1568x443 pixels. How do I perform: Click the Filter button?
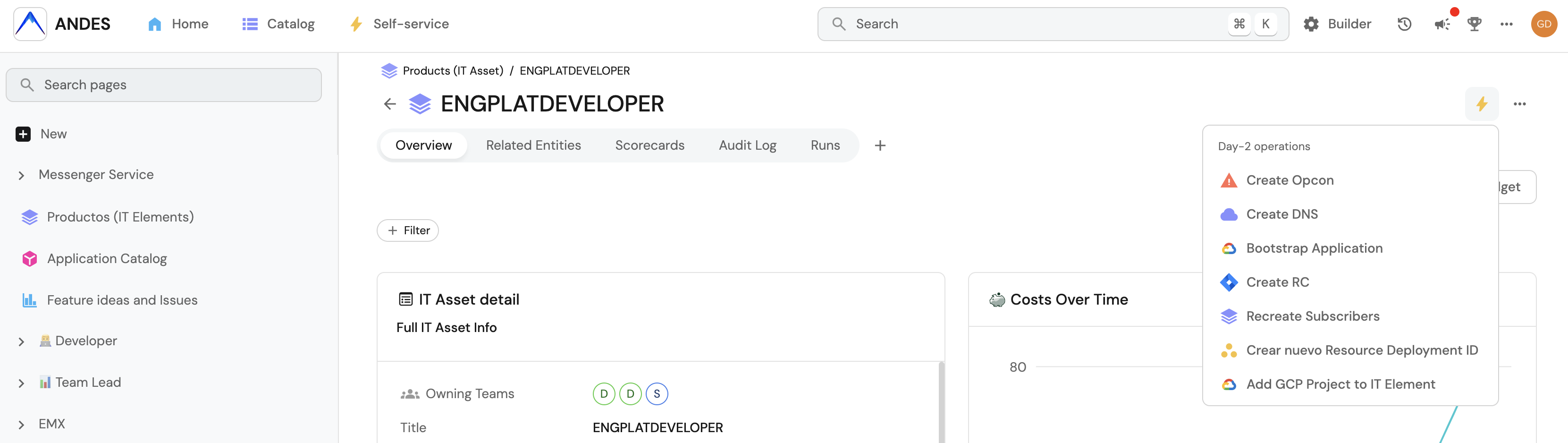point(407,230)
